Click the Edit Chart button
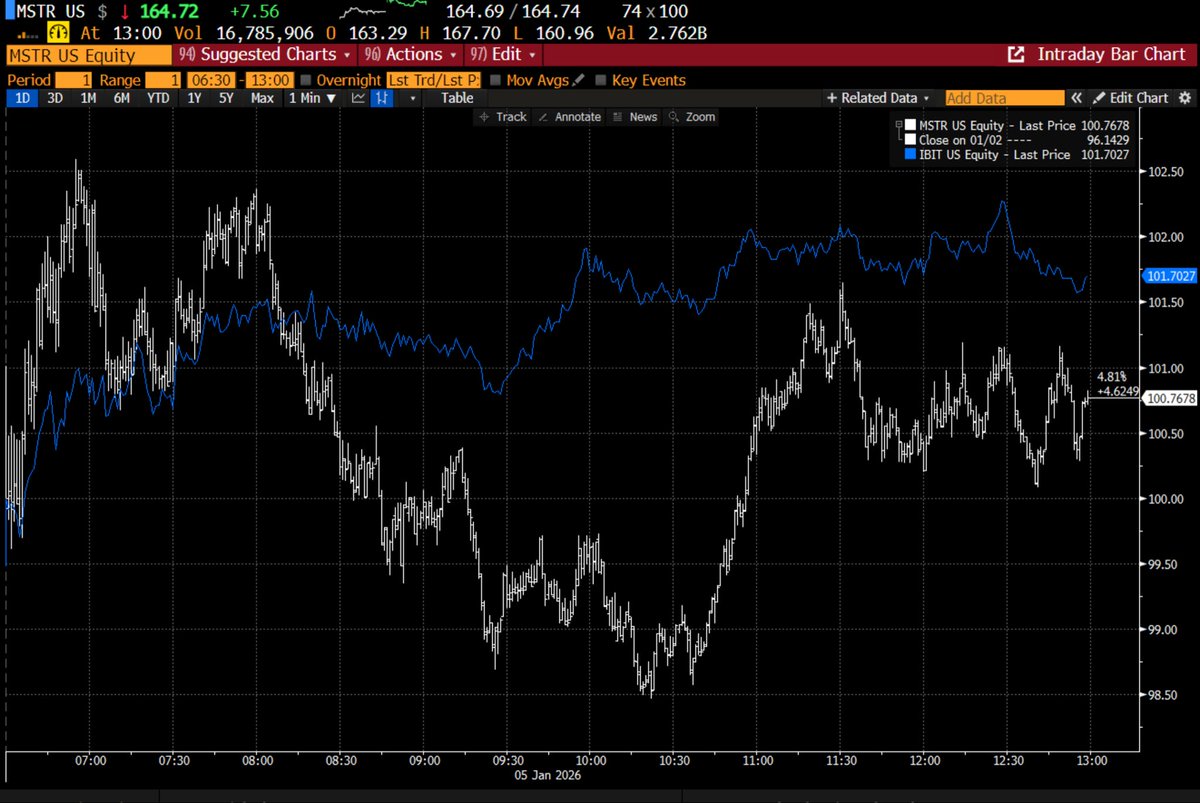The width and height of the screenshot is (1200, 803). click(x=1131, y=98)
